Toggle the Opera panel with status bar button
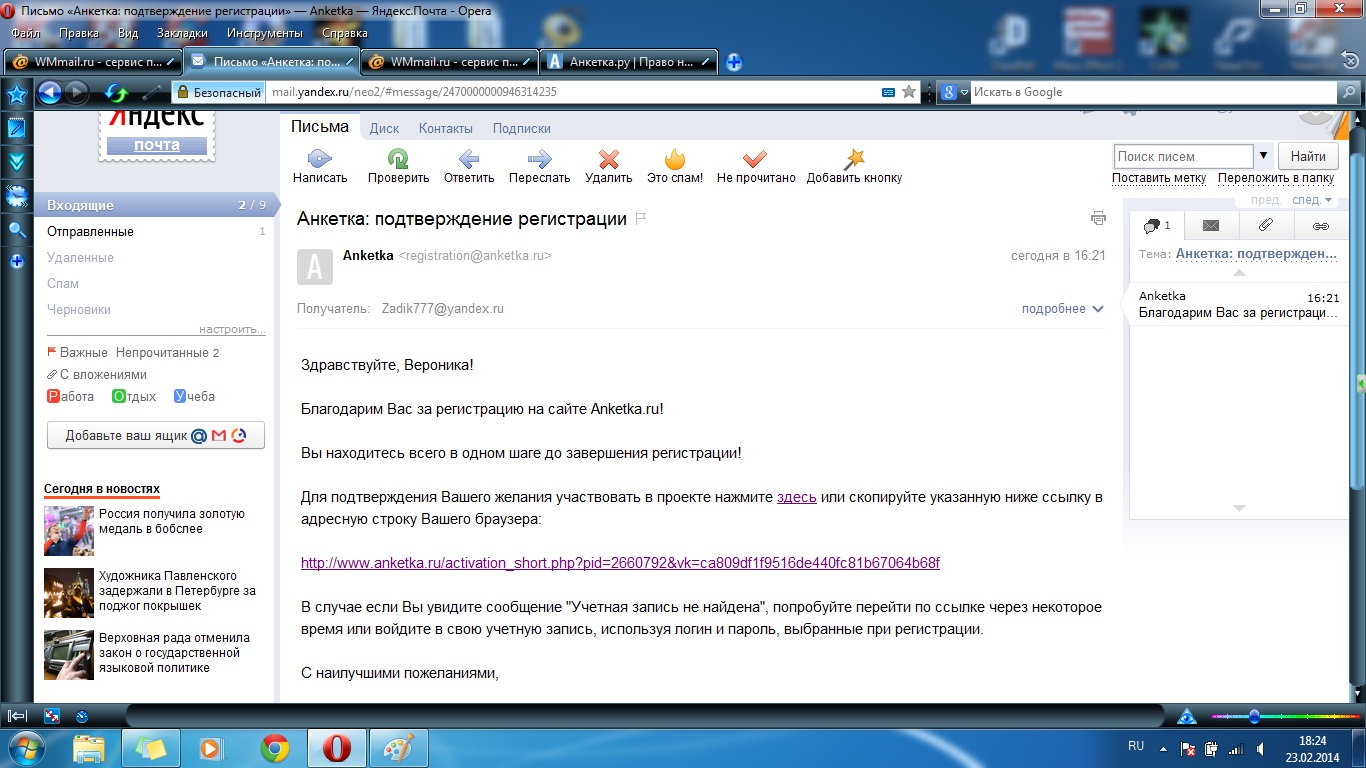The image size is (1366, 768). (x=17, y=716)
